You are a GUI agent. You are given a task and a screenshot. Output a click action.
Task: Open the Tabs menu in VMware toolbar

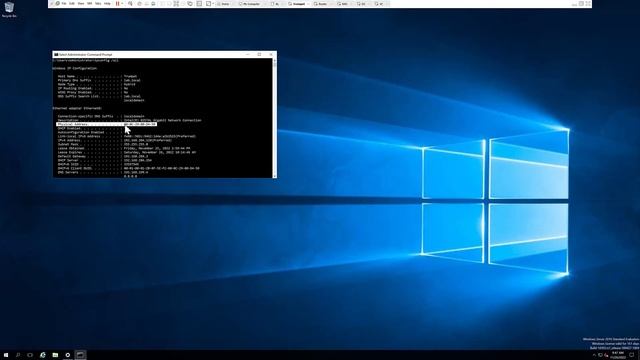(x=98, y=4)
